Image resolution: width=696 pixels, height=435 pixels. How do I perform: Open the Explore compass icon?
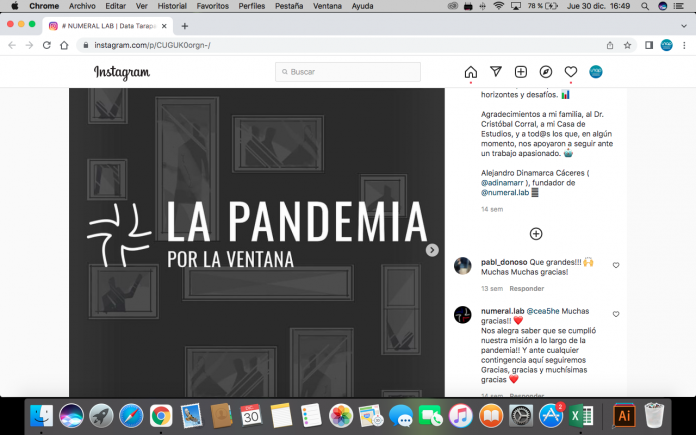(x=546, y=72)
